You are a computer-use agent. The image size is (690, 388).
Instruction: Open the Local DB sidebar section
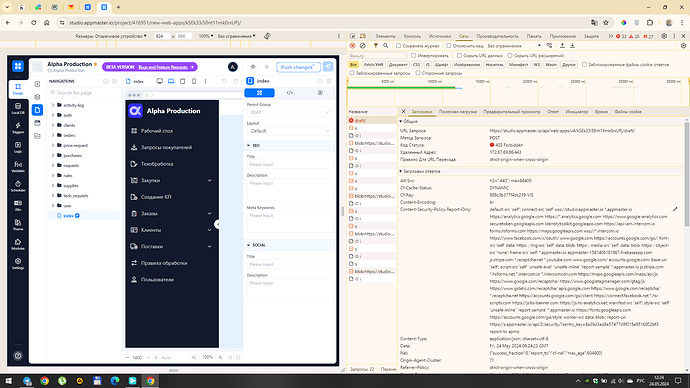point(18,108)
